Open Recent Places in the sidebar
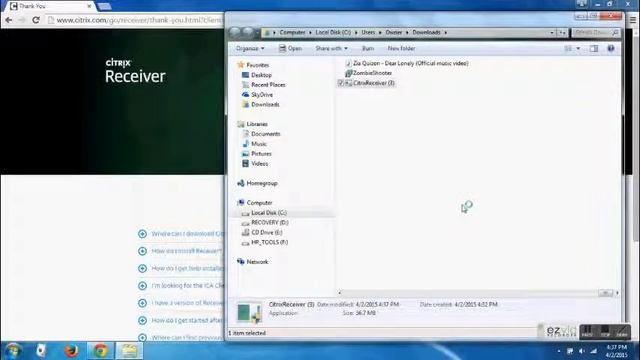 pyautogui.click(x=268, y=85)
